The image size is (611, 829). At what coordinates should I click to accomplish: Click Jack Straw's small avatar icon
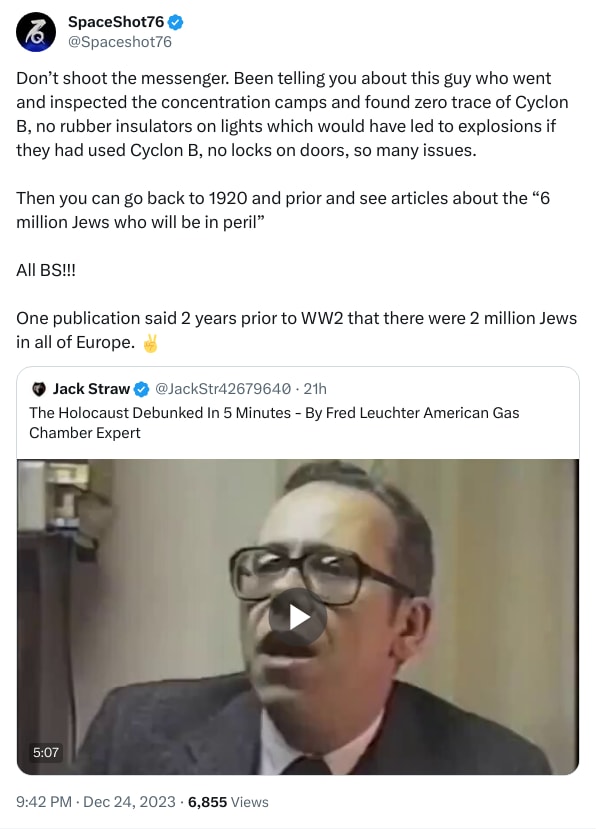pos(39,389)
